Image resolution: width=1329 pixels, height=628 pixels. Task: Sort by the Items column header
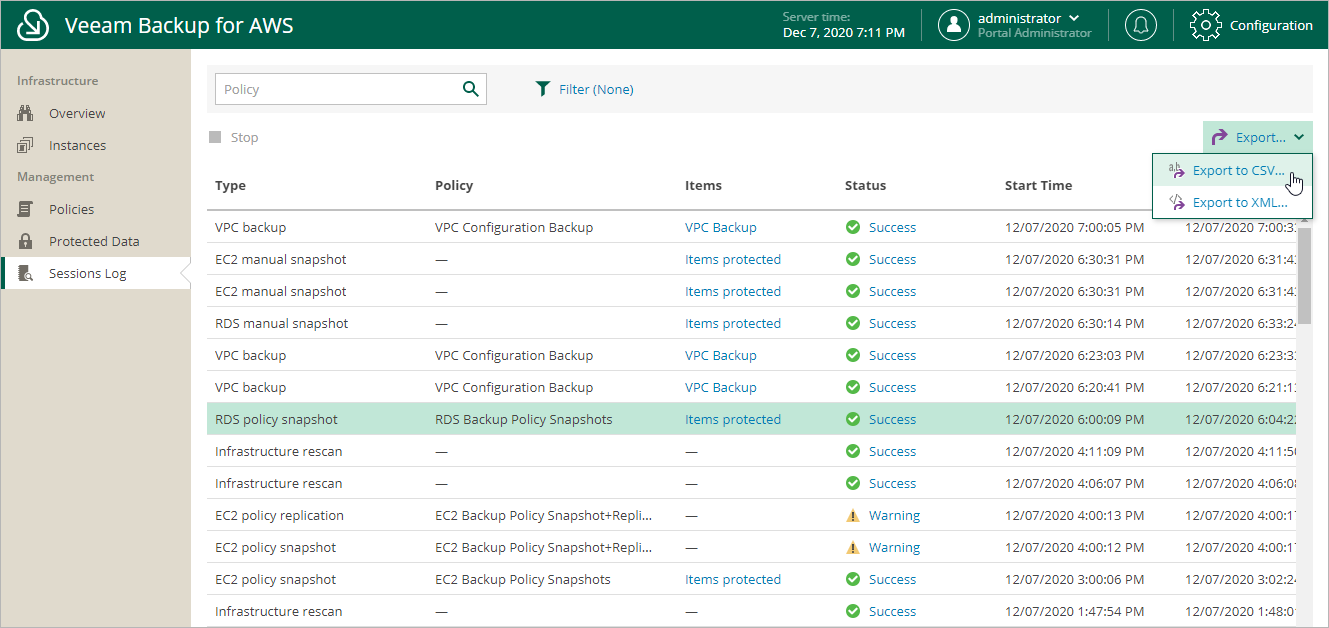703,185
